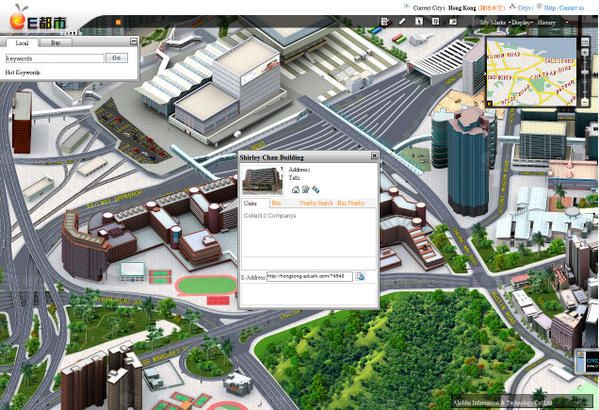Click the zoom slider handle
599x410 pixels.
[585, 72]
